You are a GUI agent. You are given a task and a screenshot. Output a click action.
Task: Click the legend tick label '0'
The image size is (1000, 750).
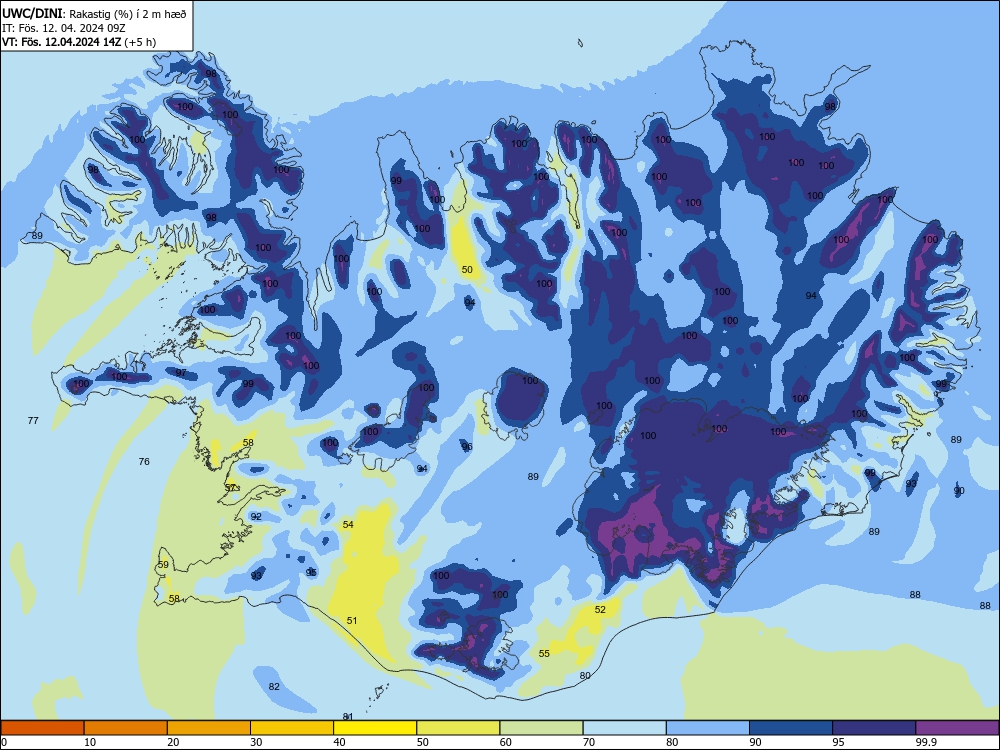tap(4, 742)
